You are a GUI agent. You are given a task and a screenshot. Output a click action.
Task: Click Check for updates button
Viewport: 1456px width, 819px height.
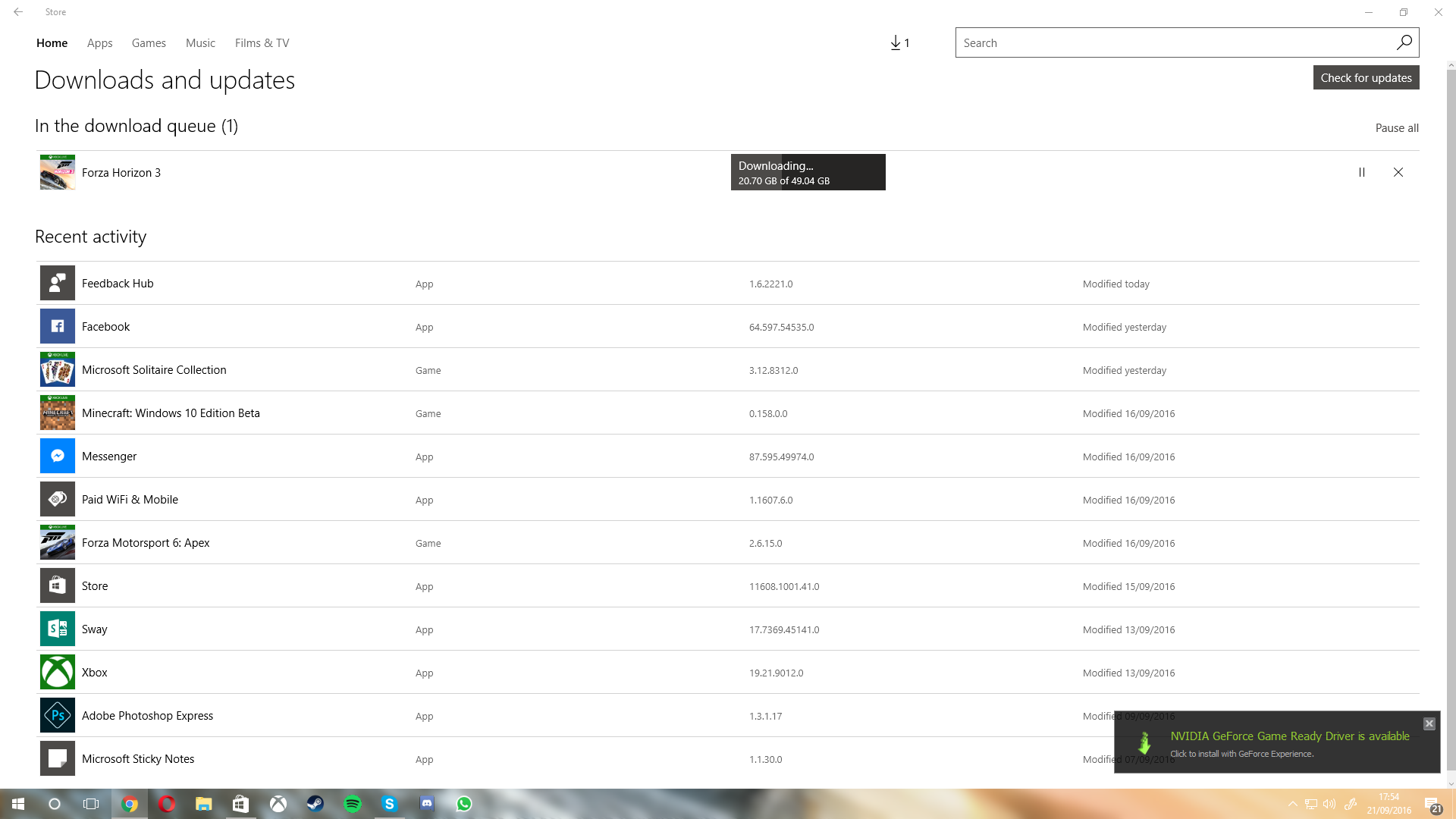tap(1366, 77)
